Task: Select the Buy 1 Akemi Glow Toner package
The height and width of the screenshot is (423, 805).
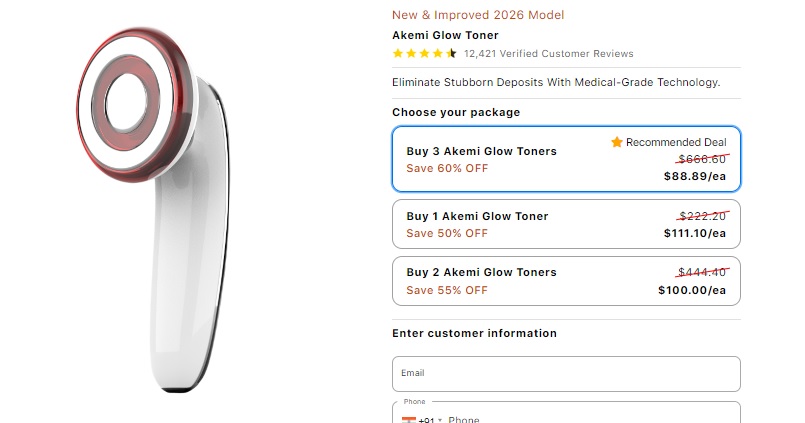Action: (x=566, y=224)
